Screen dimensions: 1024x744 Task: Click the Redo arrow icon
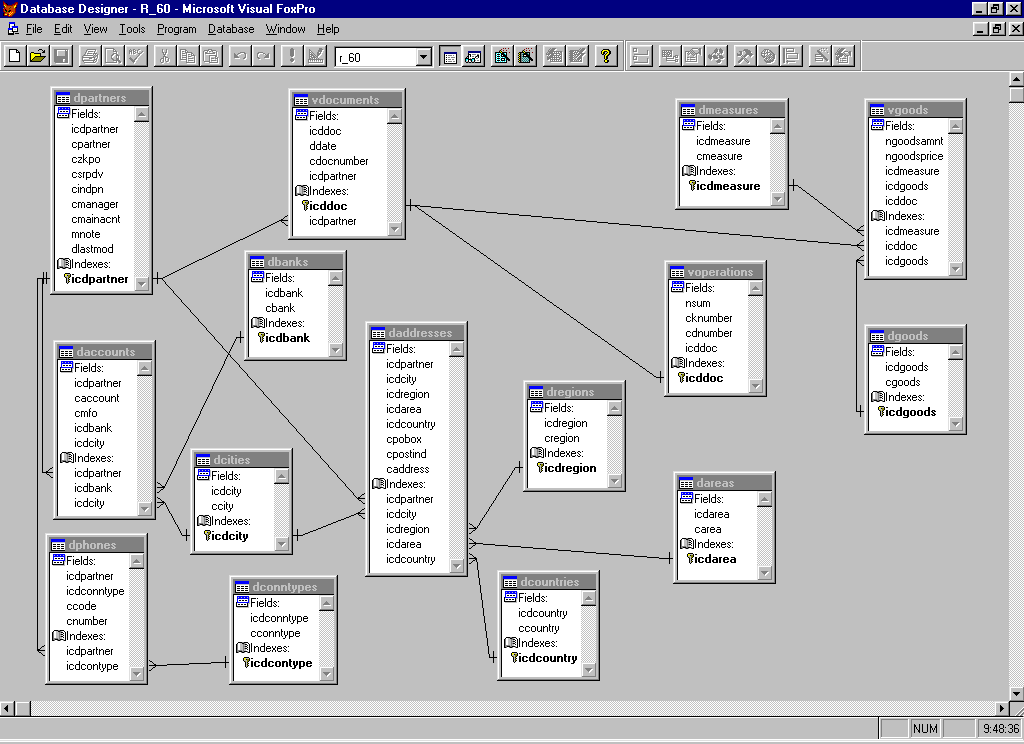click(263, 56)
